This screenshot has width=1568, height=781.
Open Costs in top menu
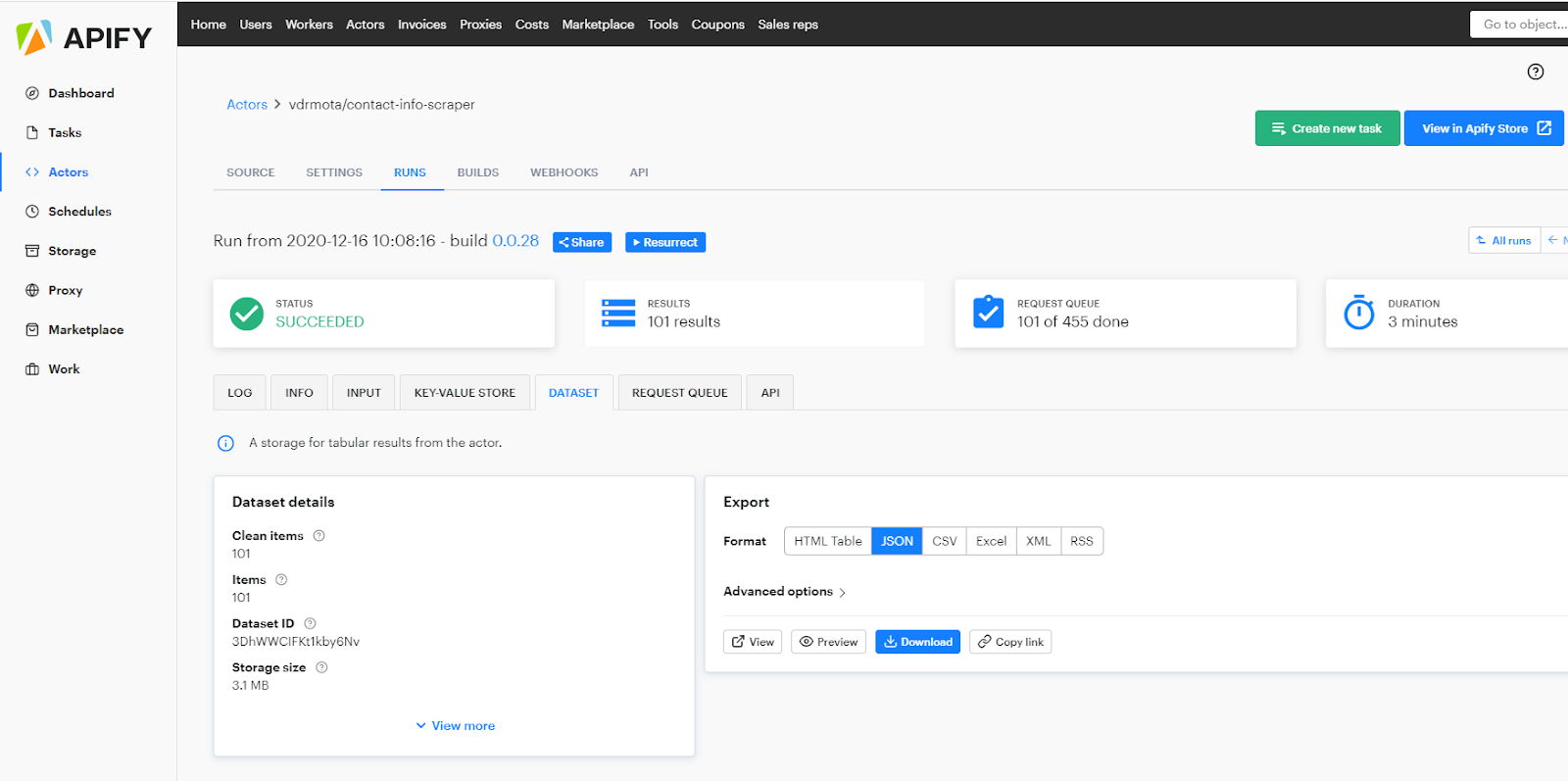(x=532, y=24)
